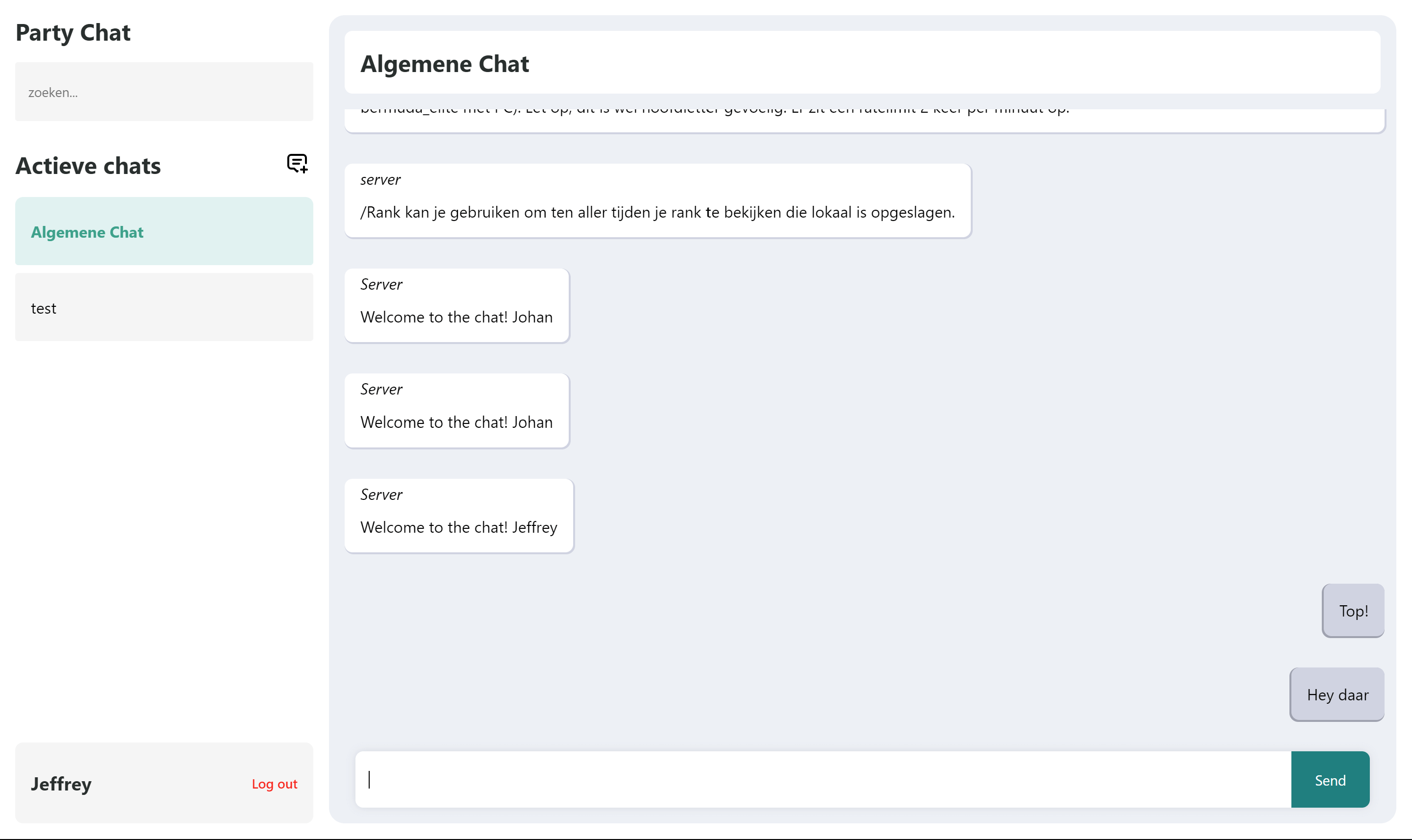
Task: Click the Log out link
Action: (x=274, y=784)
